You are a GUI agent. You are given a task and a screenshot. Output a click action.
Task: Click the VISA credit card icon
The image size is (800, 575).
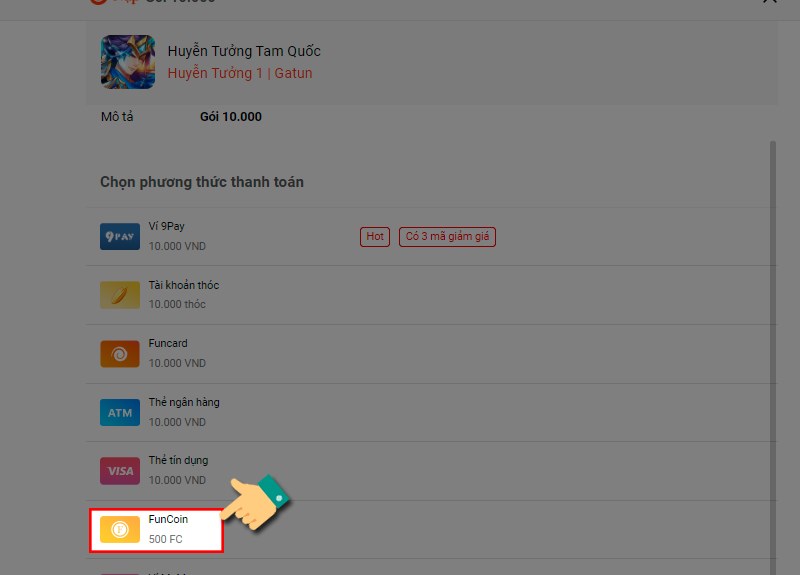pyautogui.click(x=120, y=471)
